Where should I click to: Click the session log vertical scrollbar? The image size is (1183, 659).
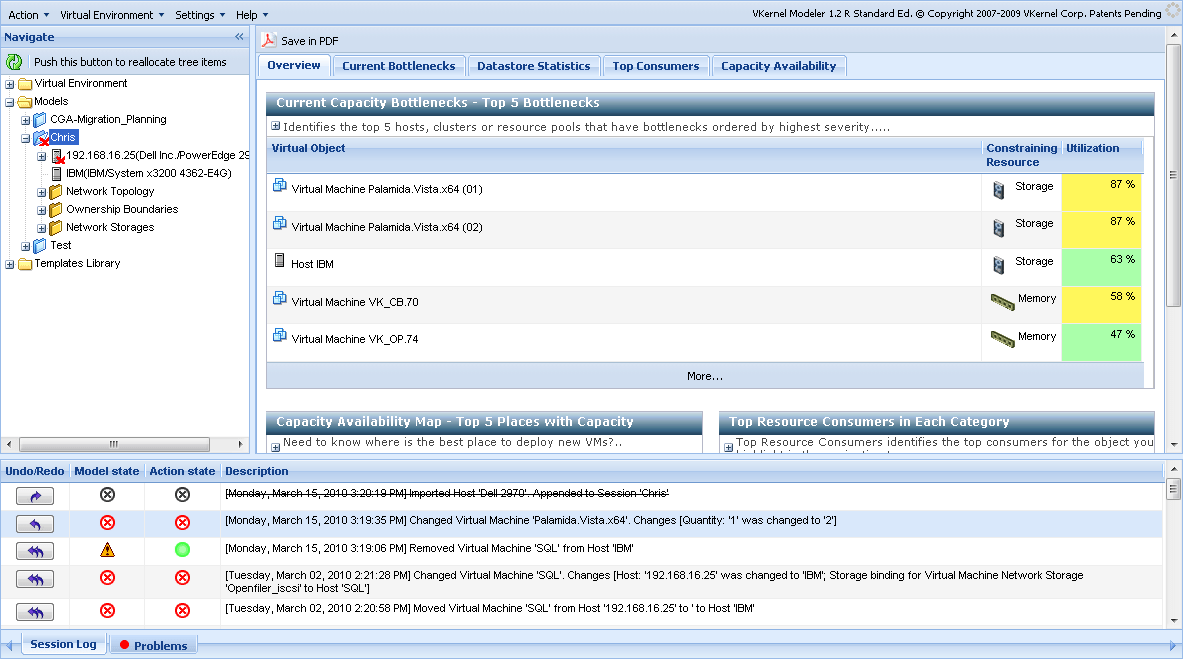[x=1173, y=488]
